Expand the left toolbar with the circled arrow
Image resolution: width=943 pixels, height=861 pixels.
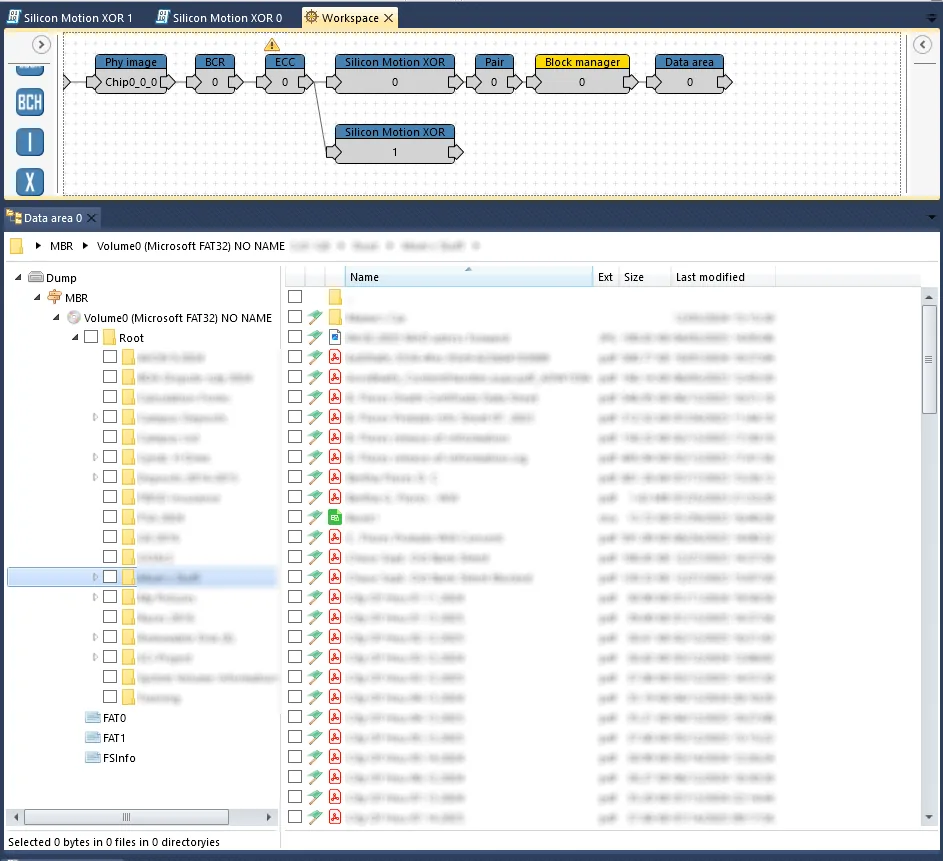[x=41, y=44]
